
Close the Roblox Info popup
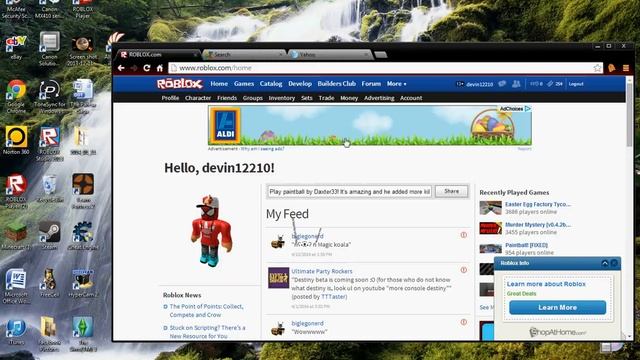(x=614, y=263)
